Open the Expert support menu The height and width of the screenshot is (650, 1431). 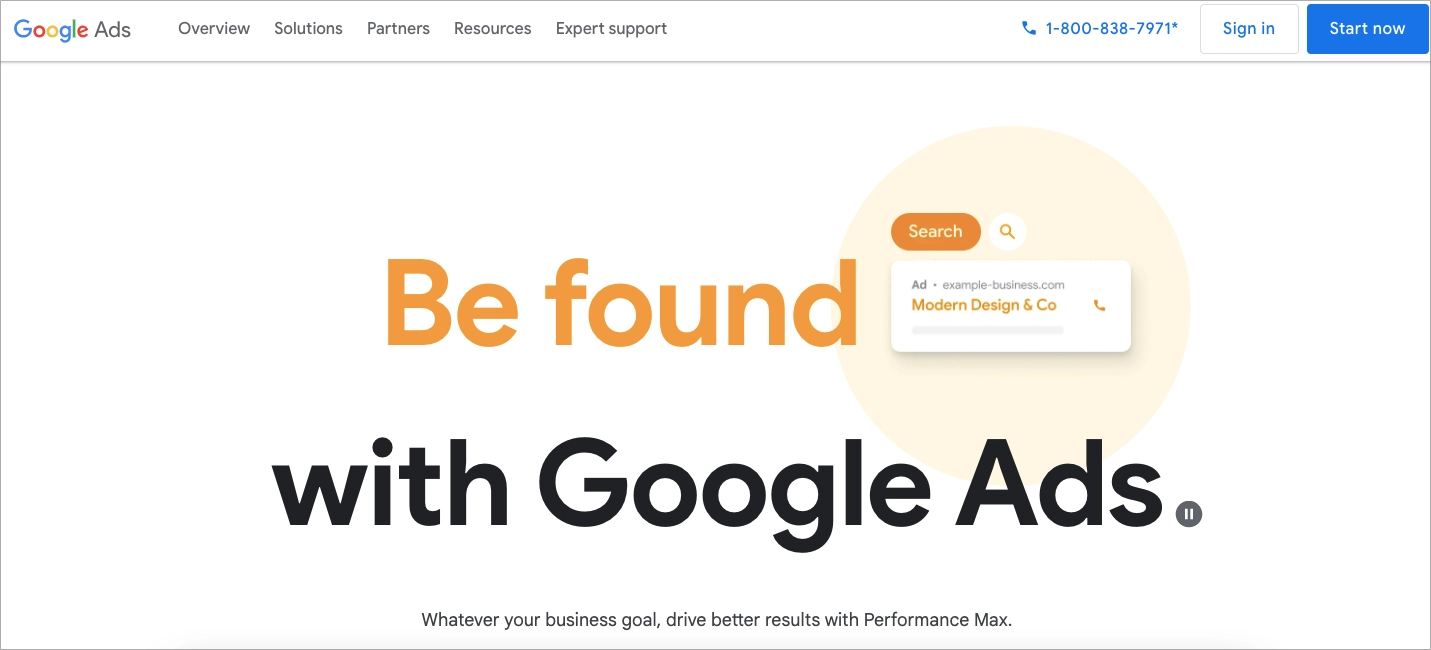pyautogui.click(x=611, y=28)
